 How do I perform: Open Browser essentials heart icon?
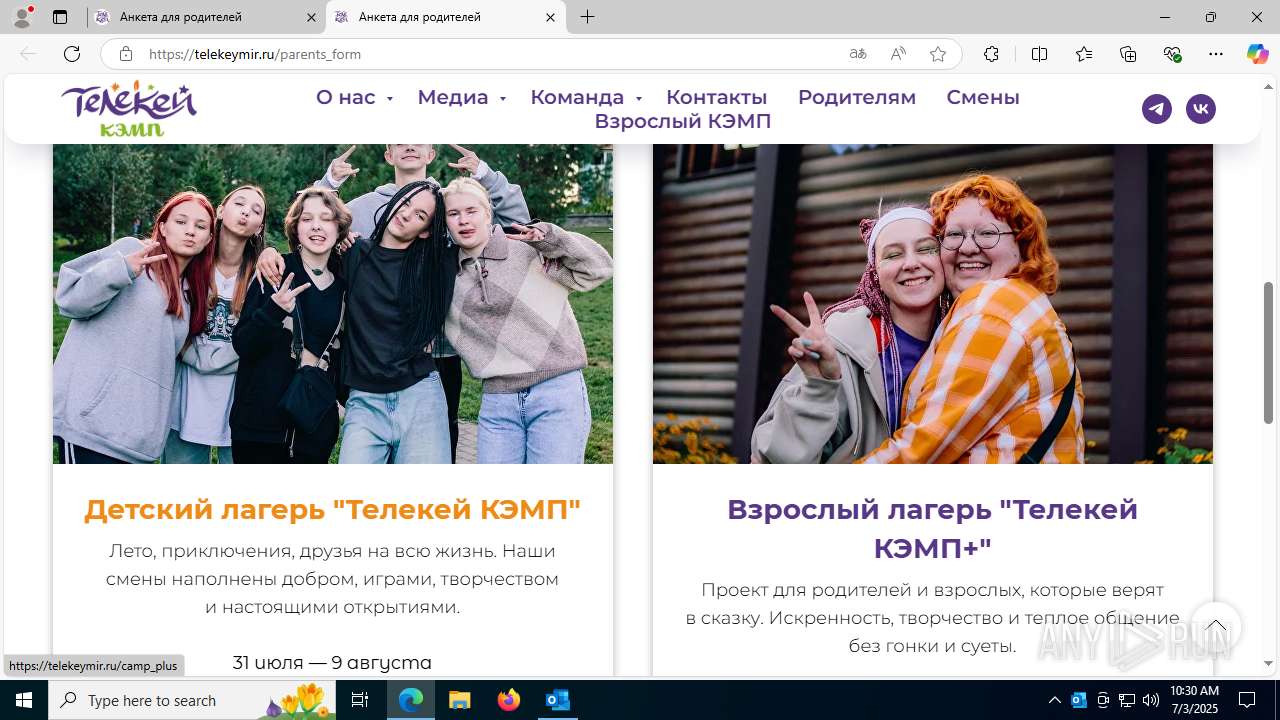coord(1172,54)
